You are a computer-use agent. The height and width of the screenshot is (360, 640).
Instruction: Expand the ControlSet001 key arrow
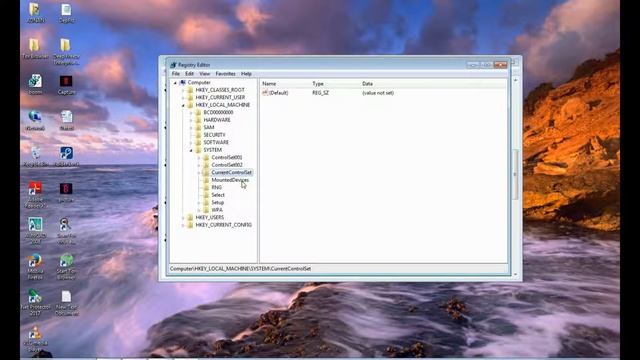point(199,158)
